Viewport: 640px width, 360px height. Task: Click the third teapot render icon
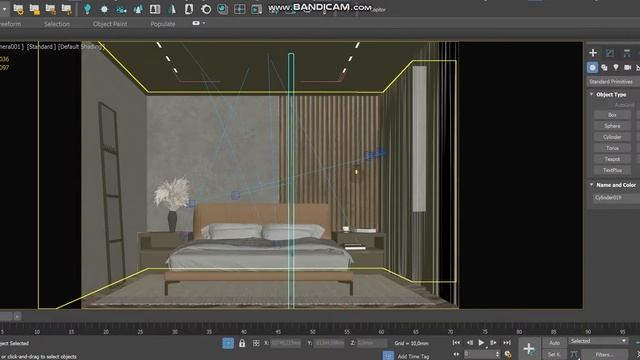[x=51, y=9]
